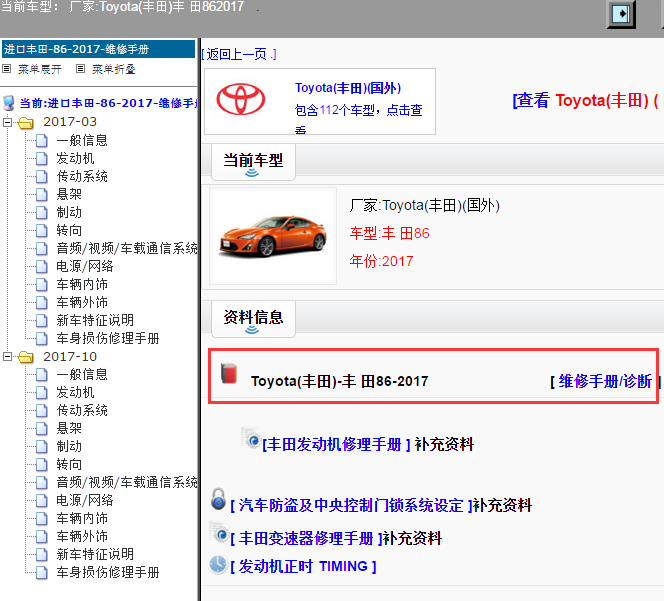Open 丰田发动机修理手册 link

coord(336,444)
